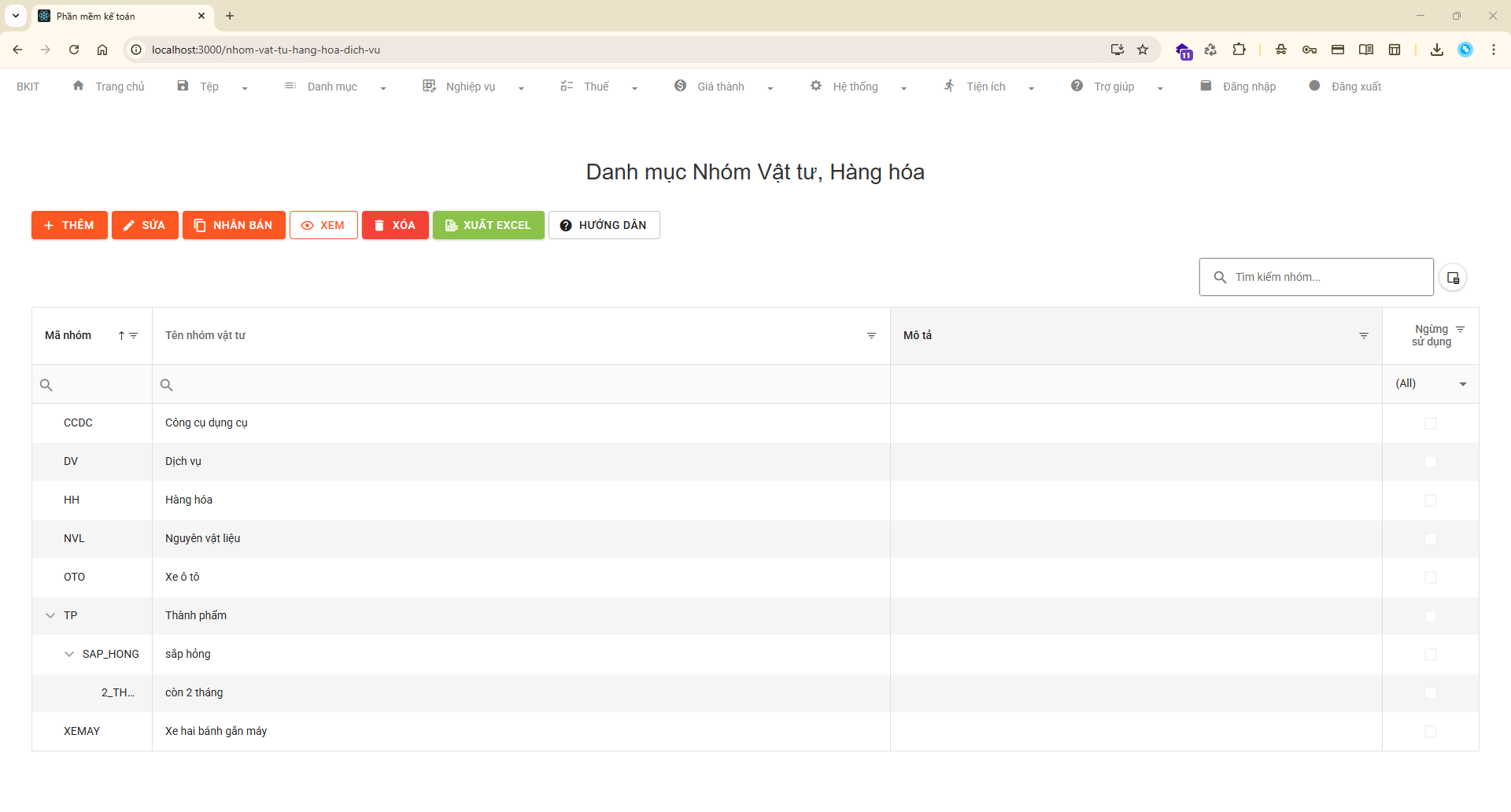This screenshot has height=812, width=1511.
Task: Click the XEM button
Action: pyautogui.click(x=323, y=225)
